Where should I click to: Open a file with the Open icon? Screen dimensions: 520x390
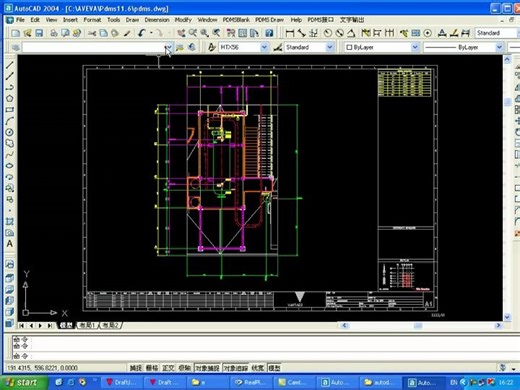point(27,33)
